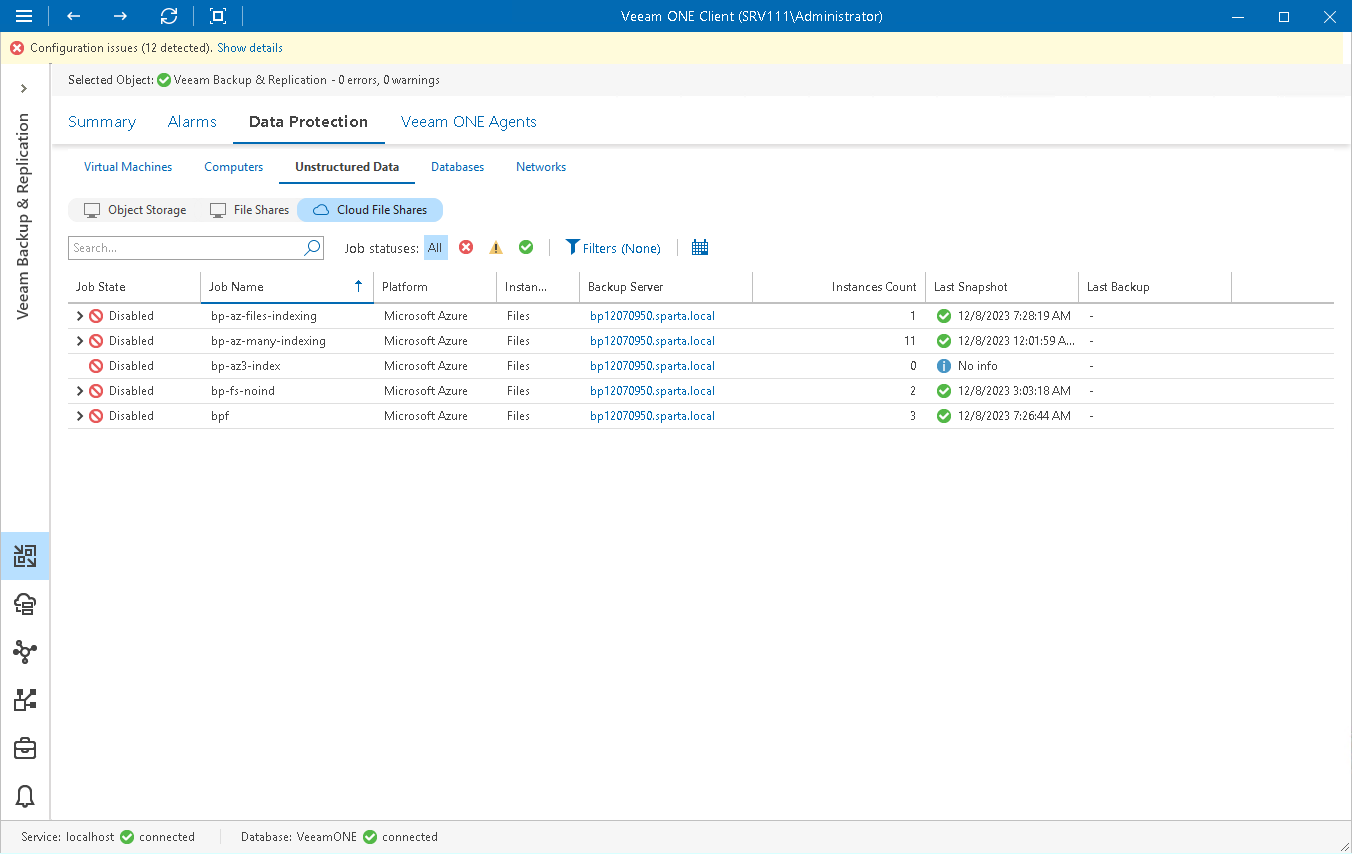Viewport: 1352px width, 854px height.
Task: Expand the bpf job row
Action: point(80,416)
